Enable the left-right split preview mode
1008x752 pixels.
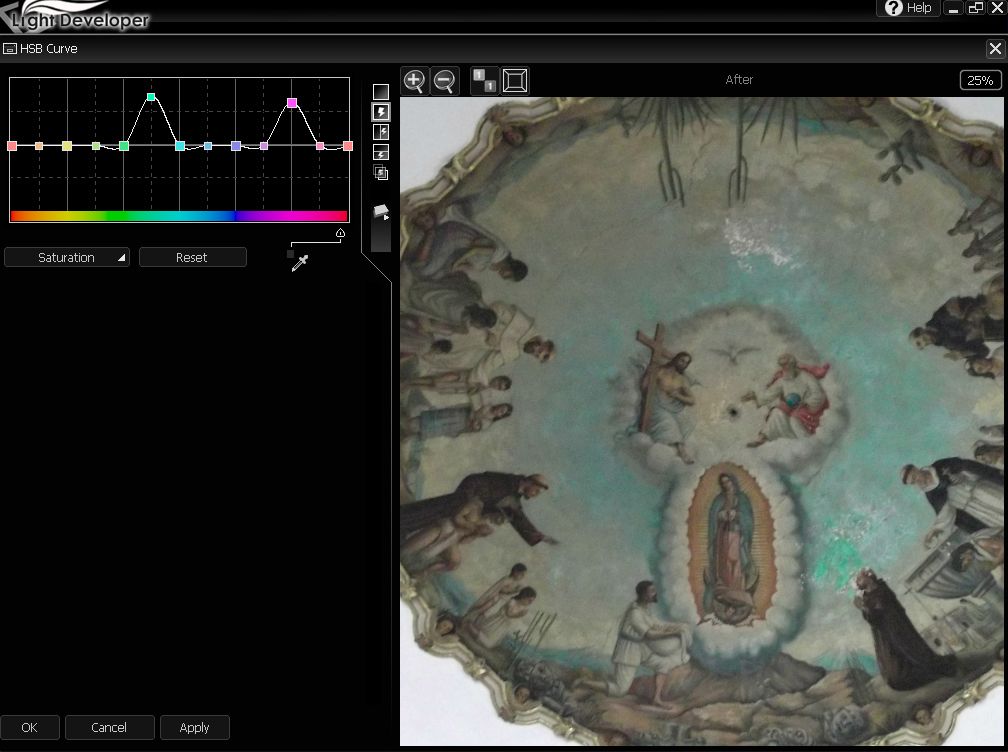click(381, 132)
